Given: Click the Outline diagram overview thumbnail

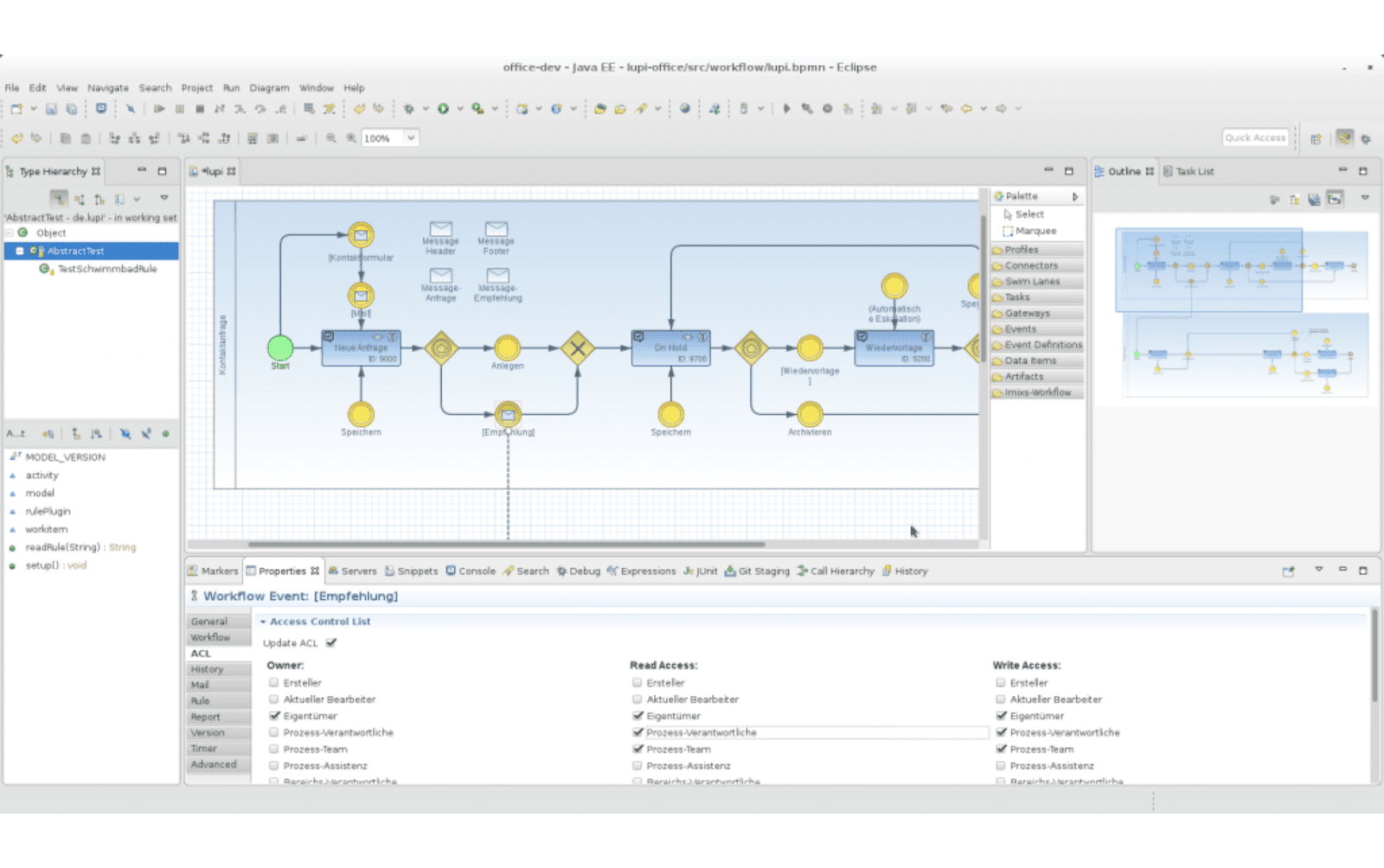Looking at the screenshot, I should pos(1242,312).
